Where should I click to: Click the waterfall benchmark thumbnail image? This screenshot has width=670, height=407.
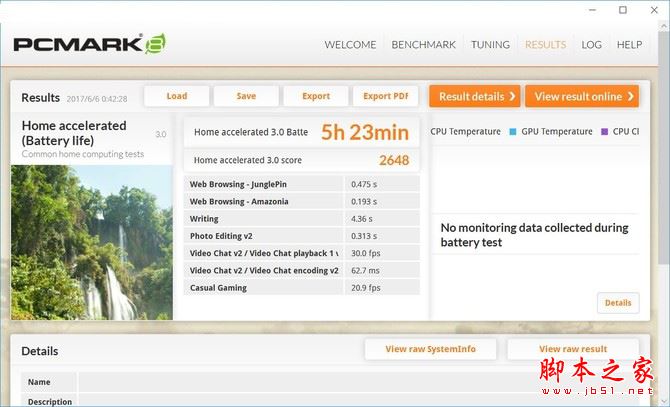[92, 243]
